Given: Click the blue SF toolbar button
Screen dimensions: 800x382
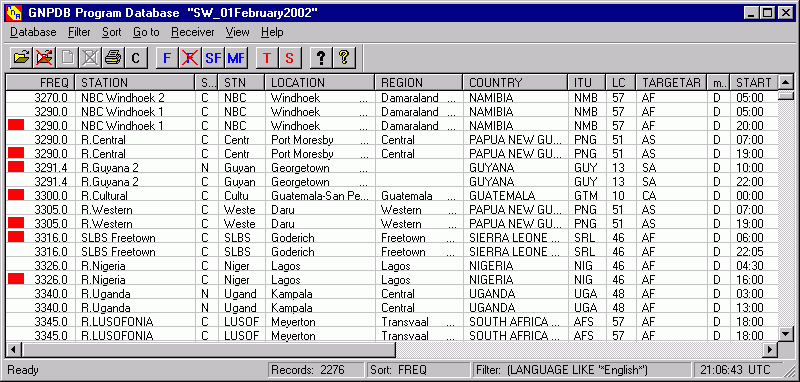Looking at the screenshot, I should [213, 58].
